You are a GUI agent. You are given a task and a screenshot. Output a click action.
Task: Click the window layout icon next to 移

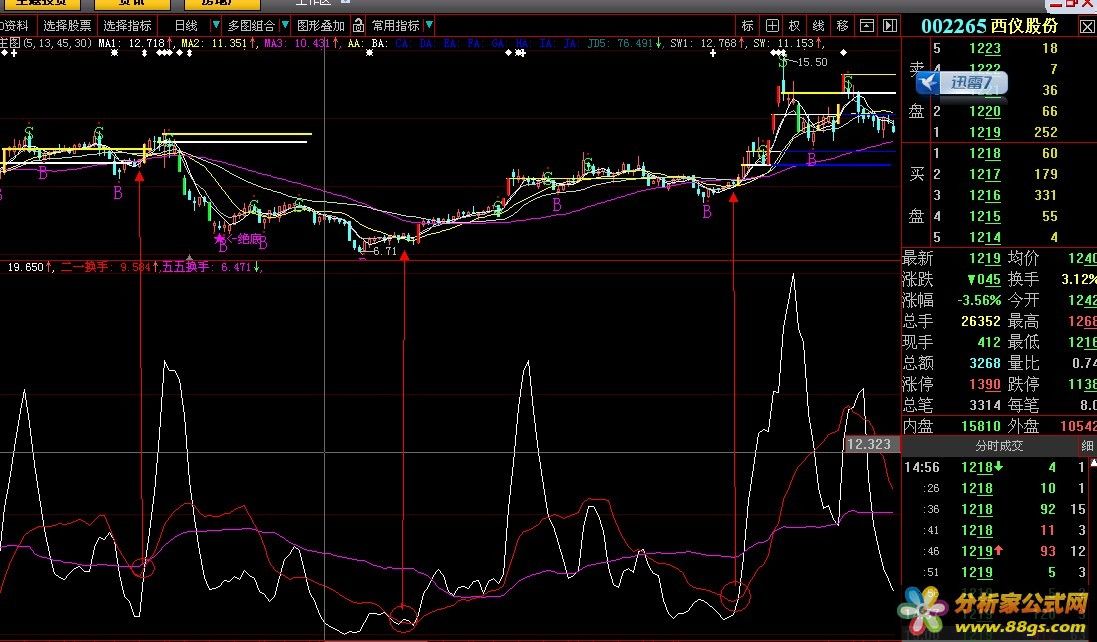tap(866, 26)
